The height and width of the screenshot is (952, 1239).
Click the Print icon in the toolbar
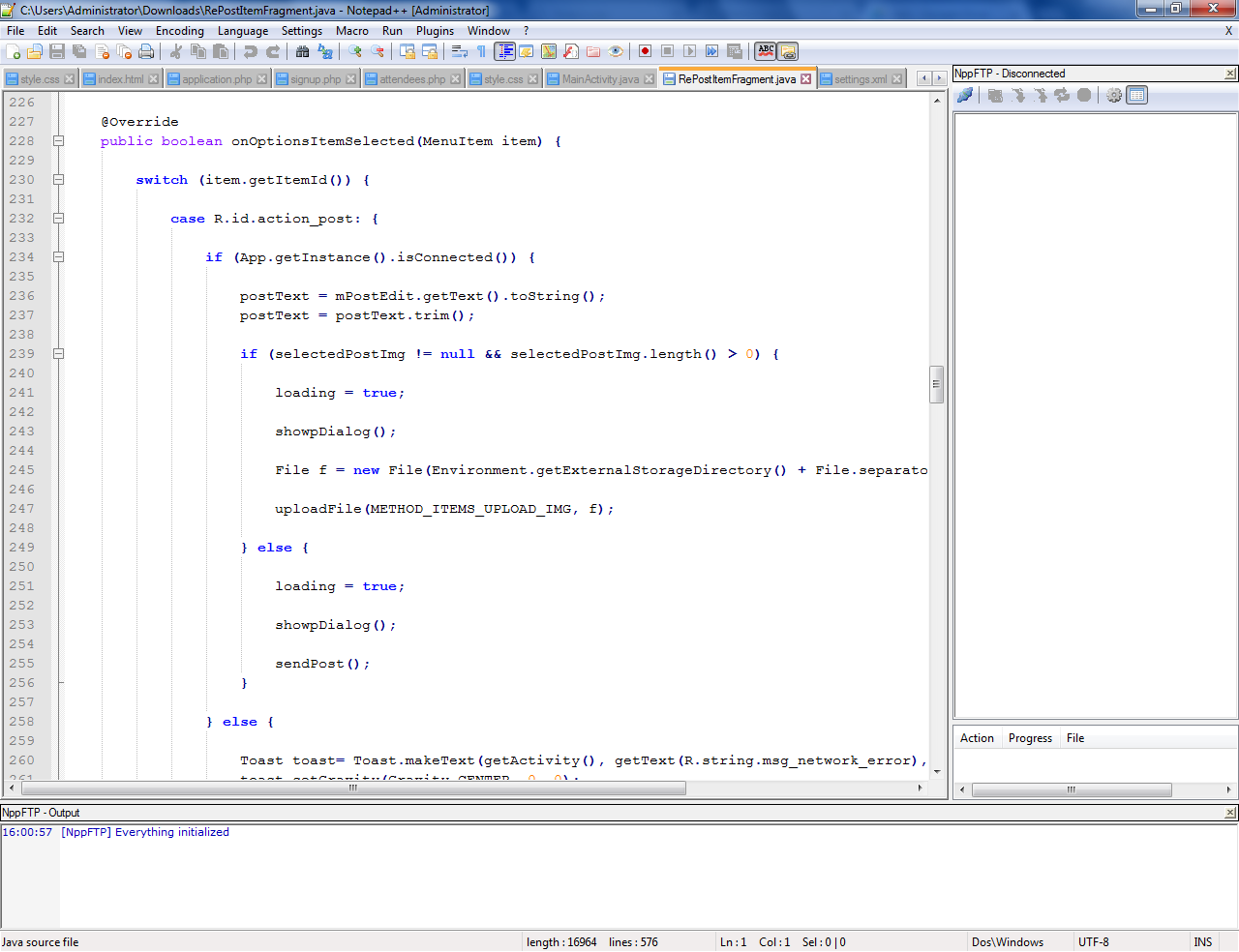click(146, 52)
